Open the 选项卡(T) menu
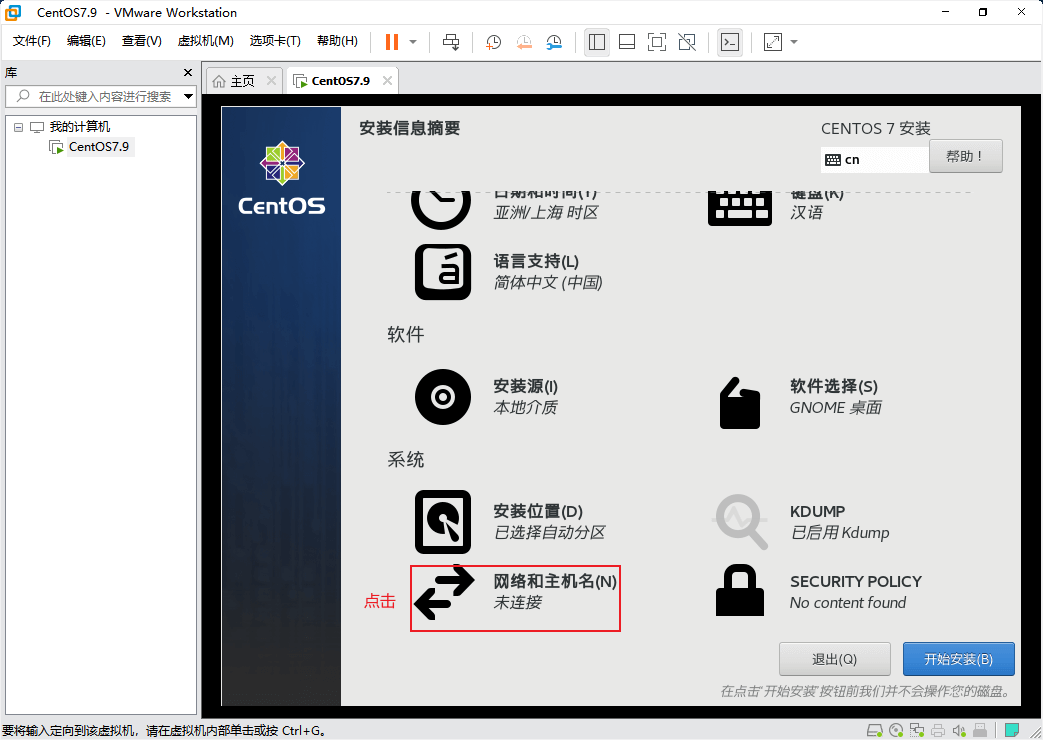The width and height of the screenshot is (1043, 740). coord(275,41)
